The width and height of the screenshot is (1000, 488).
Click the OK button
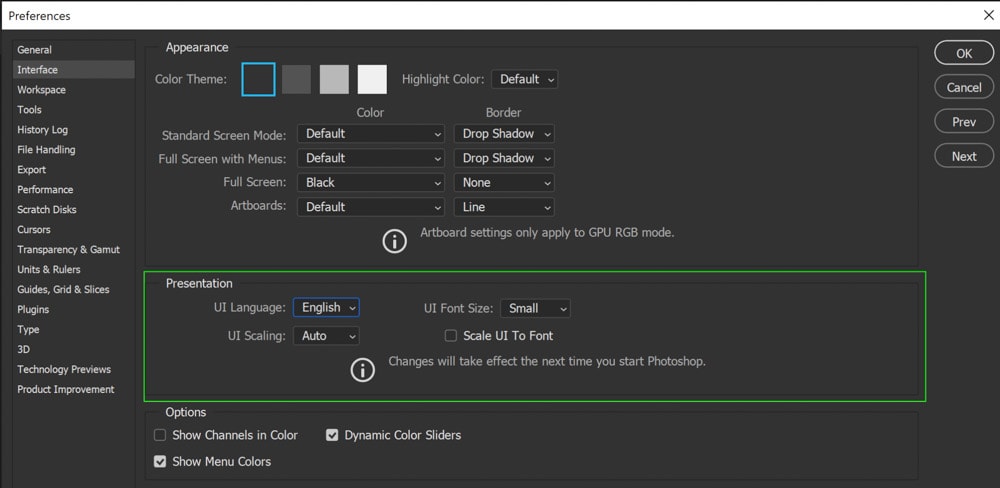pyautogui.click(x=964, y=53)
